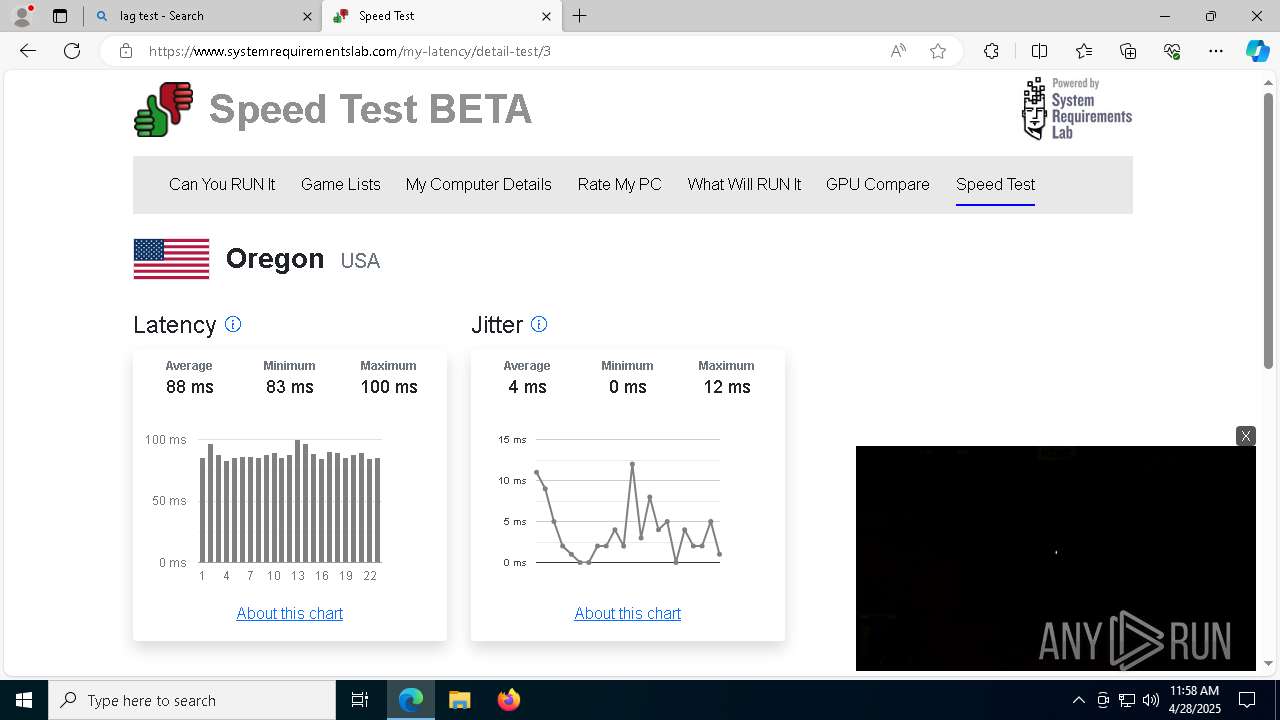Select the Speed Test nav item
Image resolution: width=1280 pixels, height=720 pixels.
[x=995, y=184]
